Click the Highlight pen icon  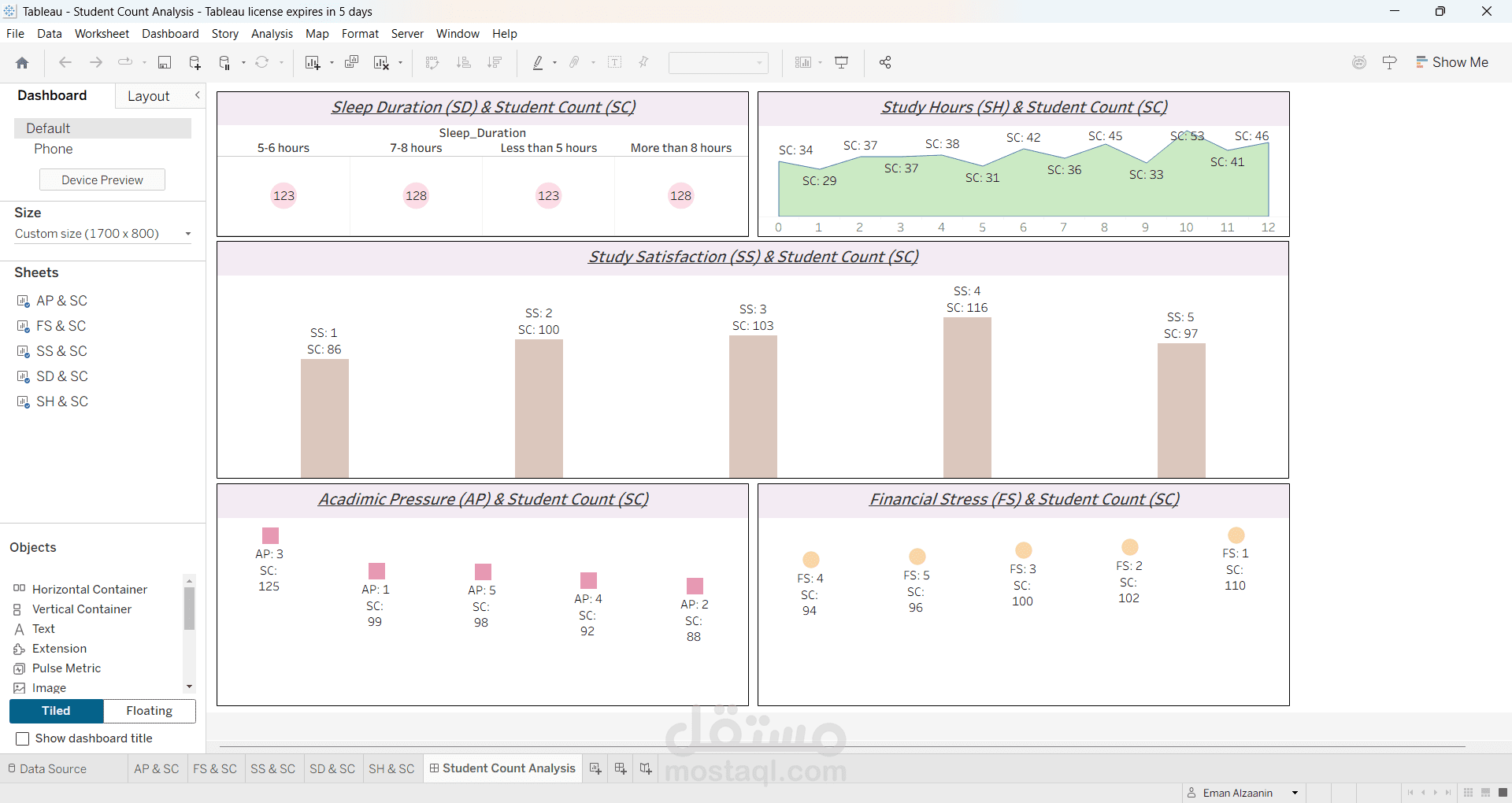(x=539, y=62)
